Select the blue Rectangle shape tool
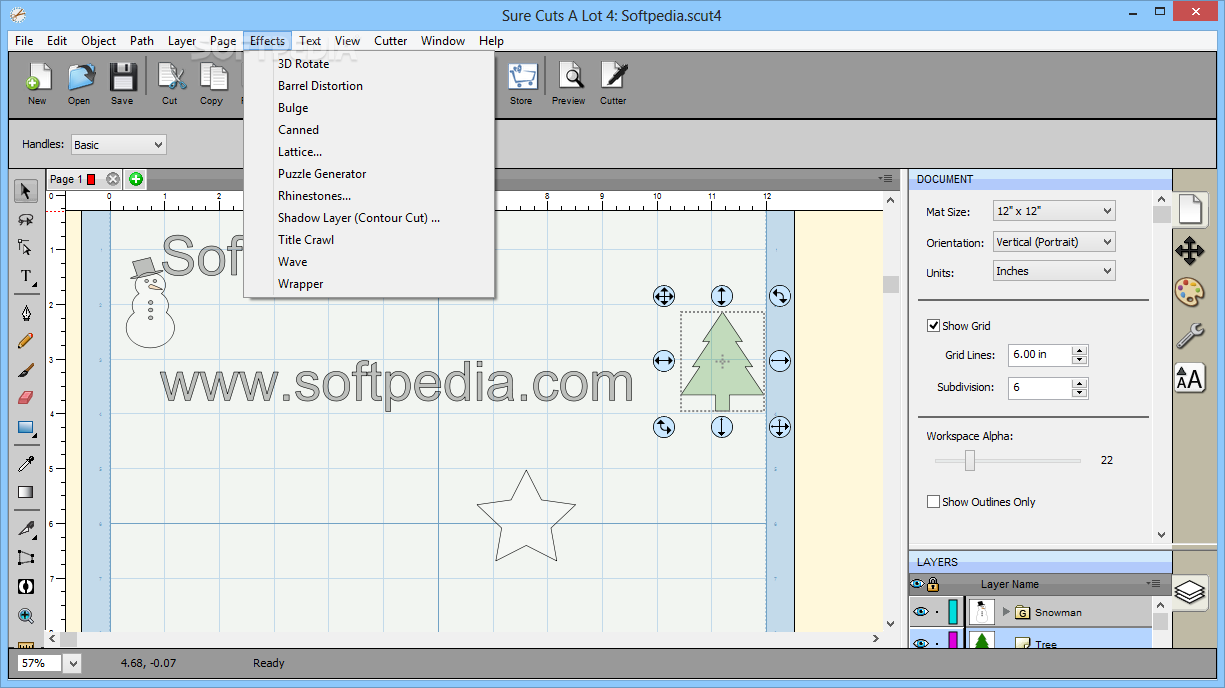 click(x=26, y=428)
